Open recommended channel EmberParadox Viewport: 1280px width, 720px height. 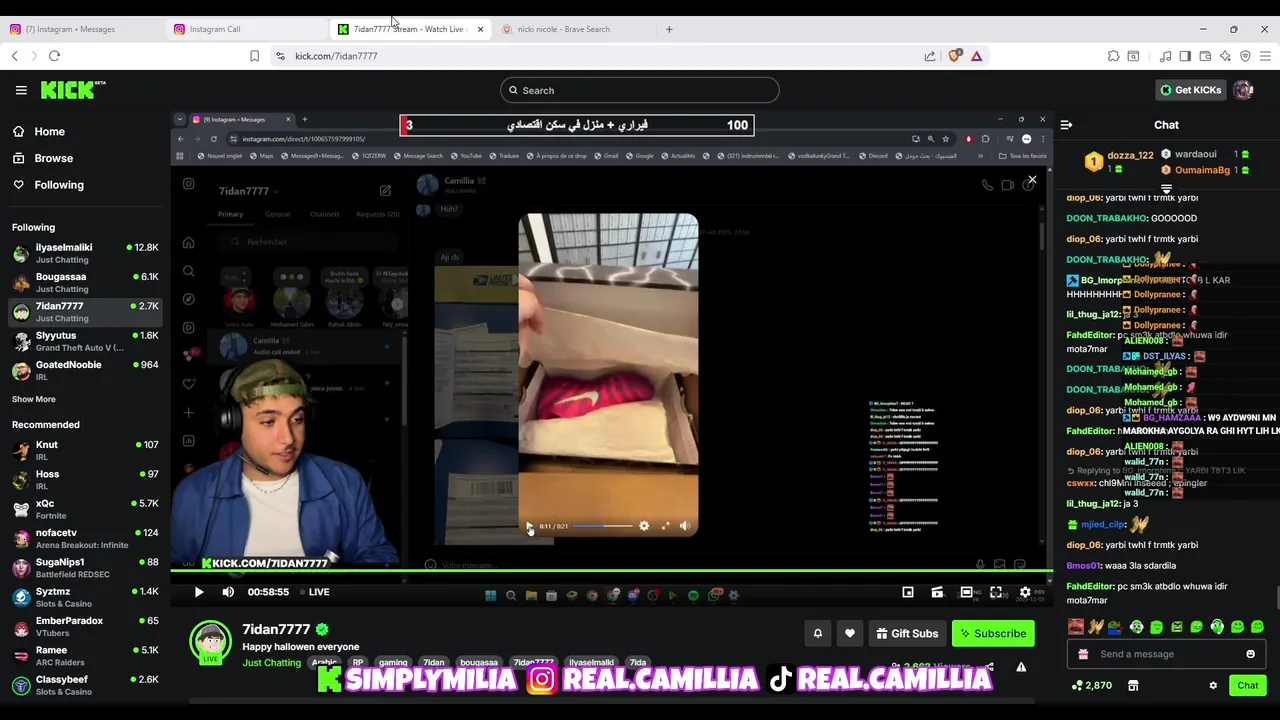[84, 627]
